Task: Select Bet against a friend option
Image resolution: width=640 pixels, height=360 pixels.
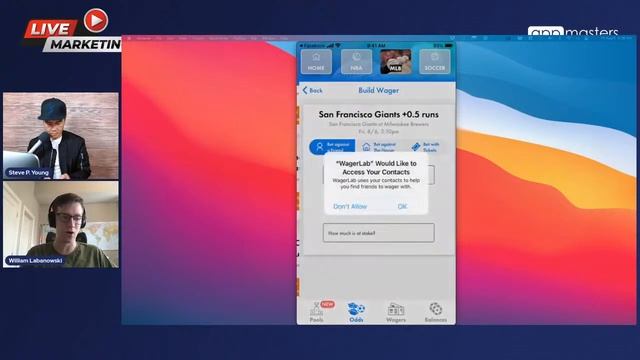Action: (332, 147)
